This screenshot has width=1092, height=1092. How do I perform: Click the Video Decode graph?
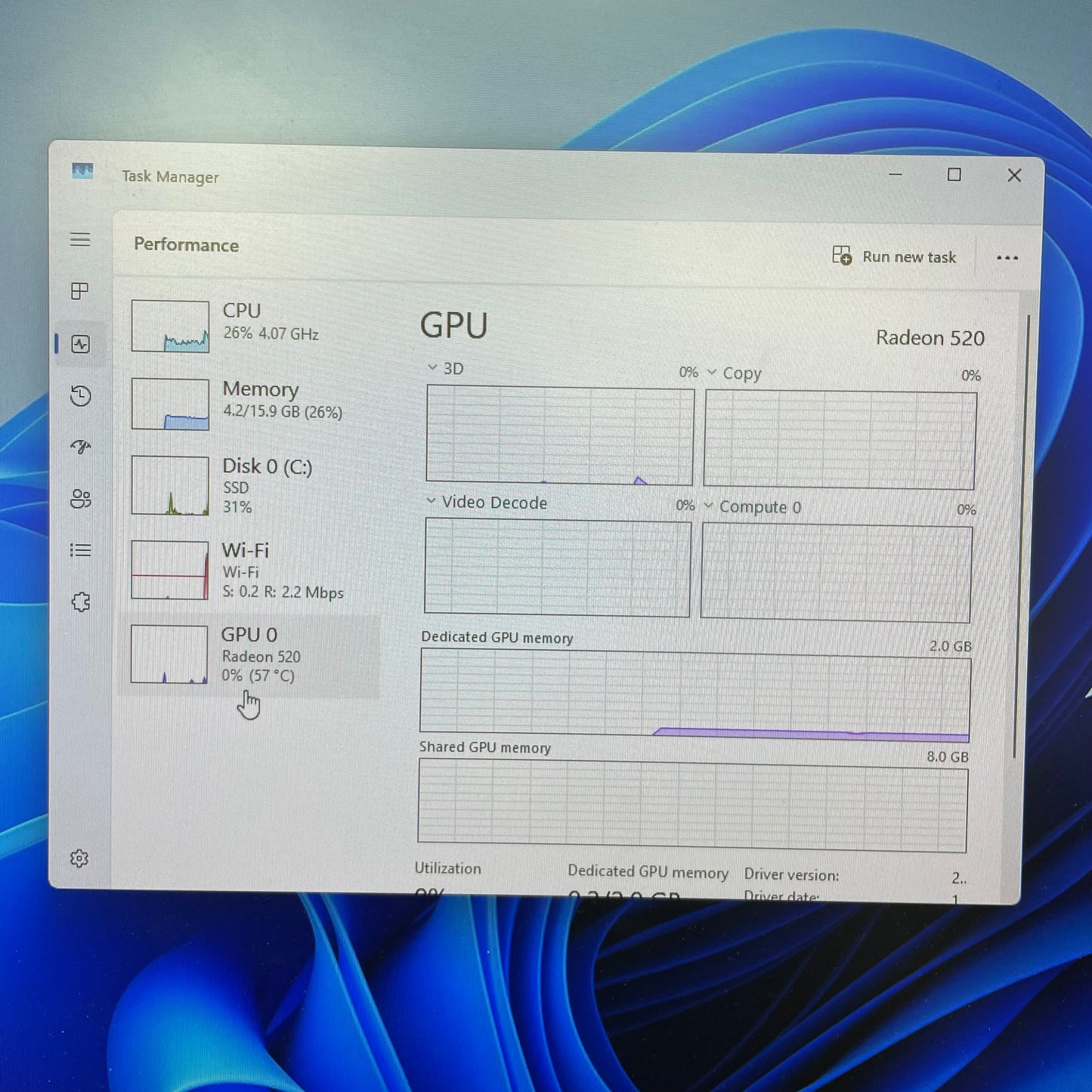click(557, 567)
